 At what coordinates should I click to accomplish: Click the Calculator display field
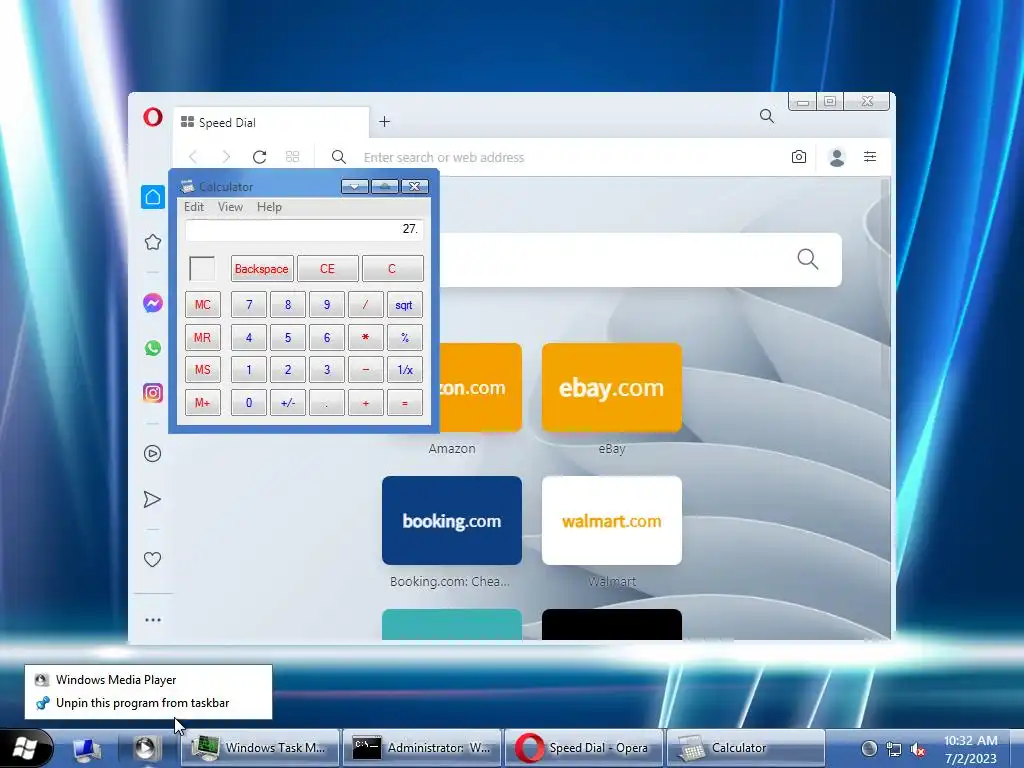click(x=304, y=229)
